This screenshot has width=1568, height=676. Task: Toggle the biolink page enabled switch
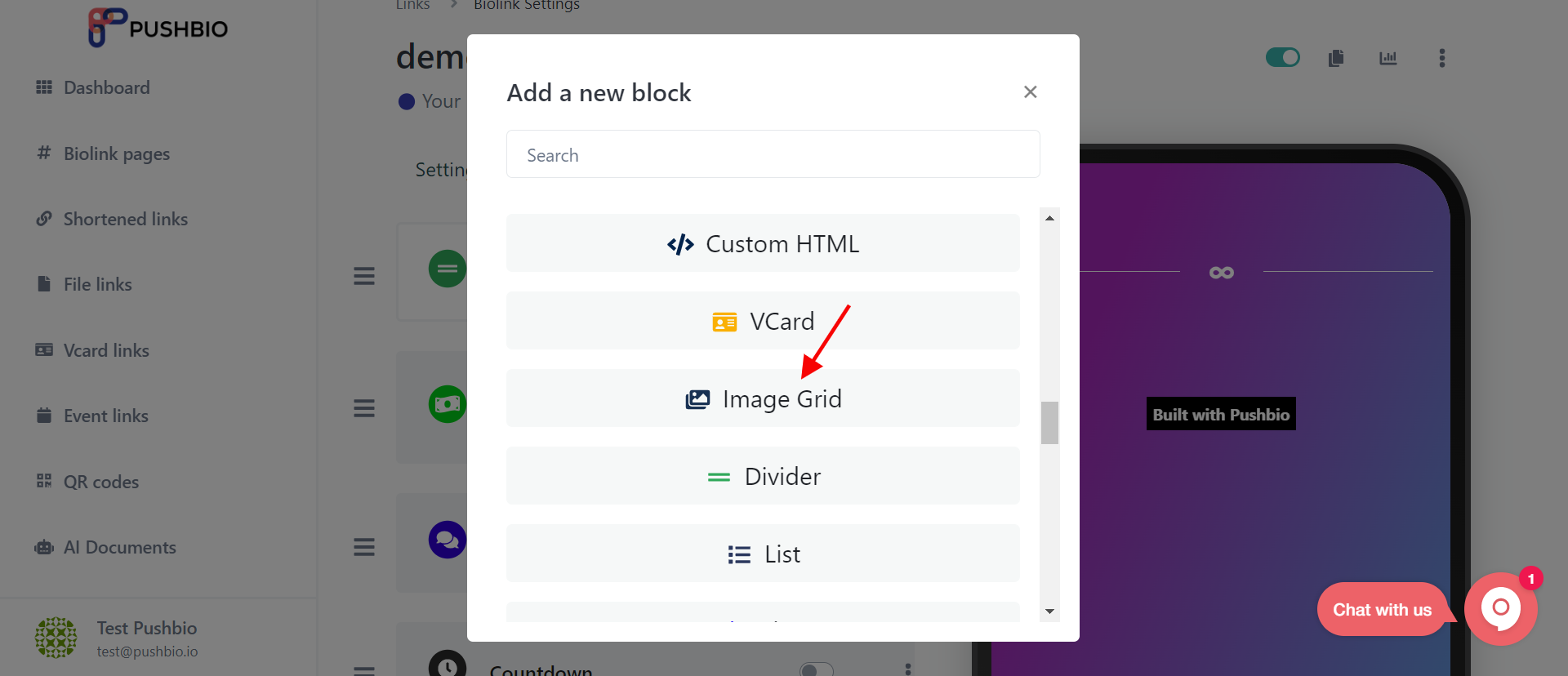pyautogui.click(x=1282, y=57)
